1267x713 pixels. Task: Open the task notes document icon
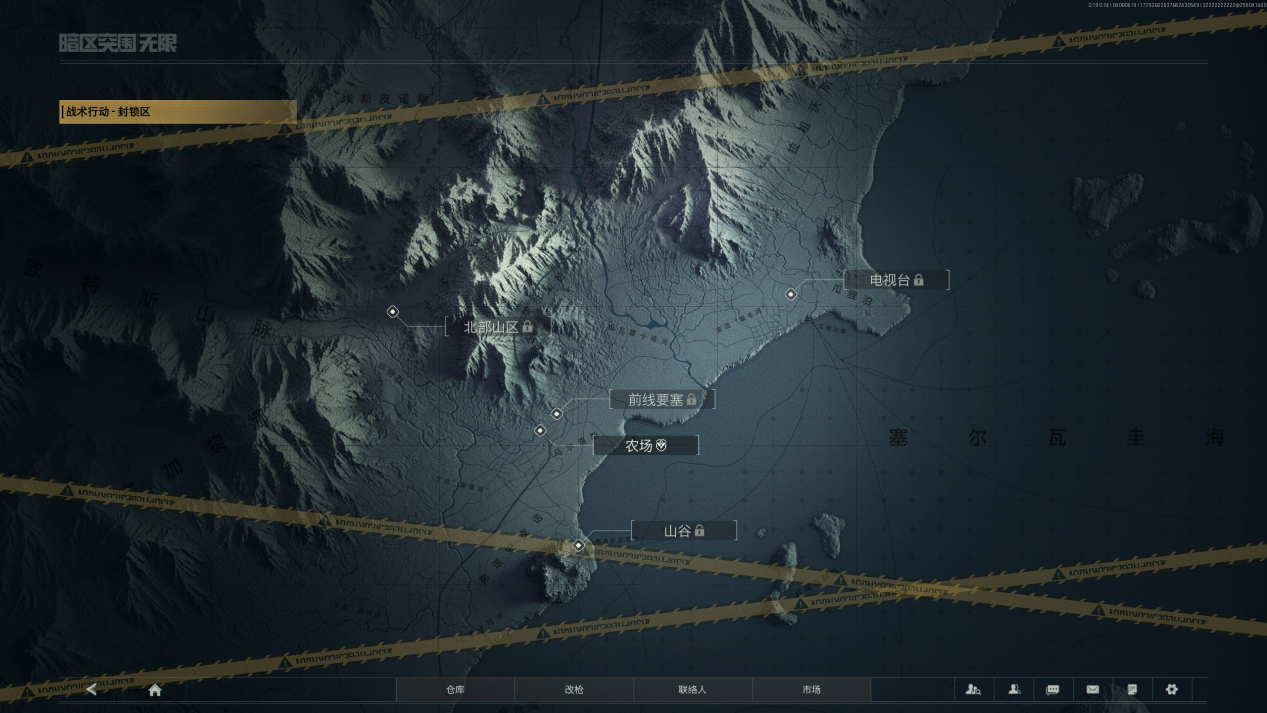click(1132, 689)
